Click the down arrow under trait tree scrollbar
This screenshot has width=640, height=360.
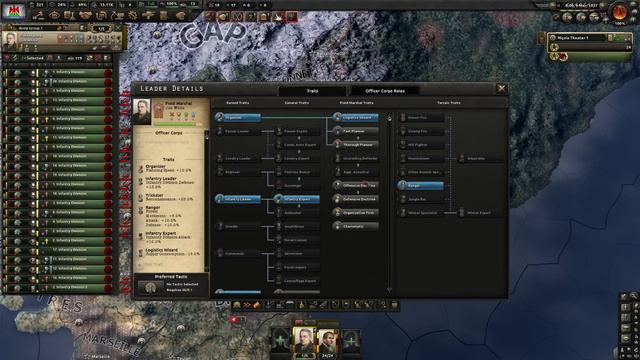coord(389,290)
